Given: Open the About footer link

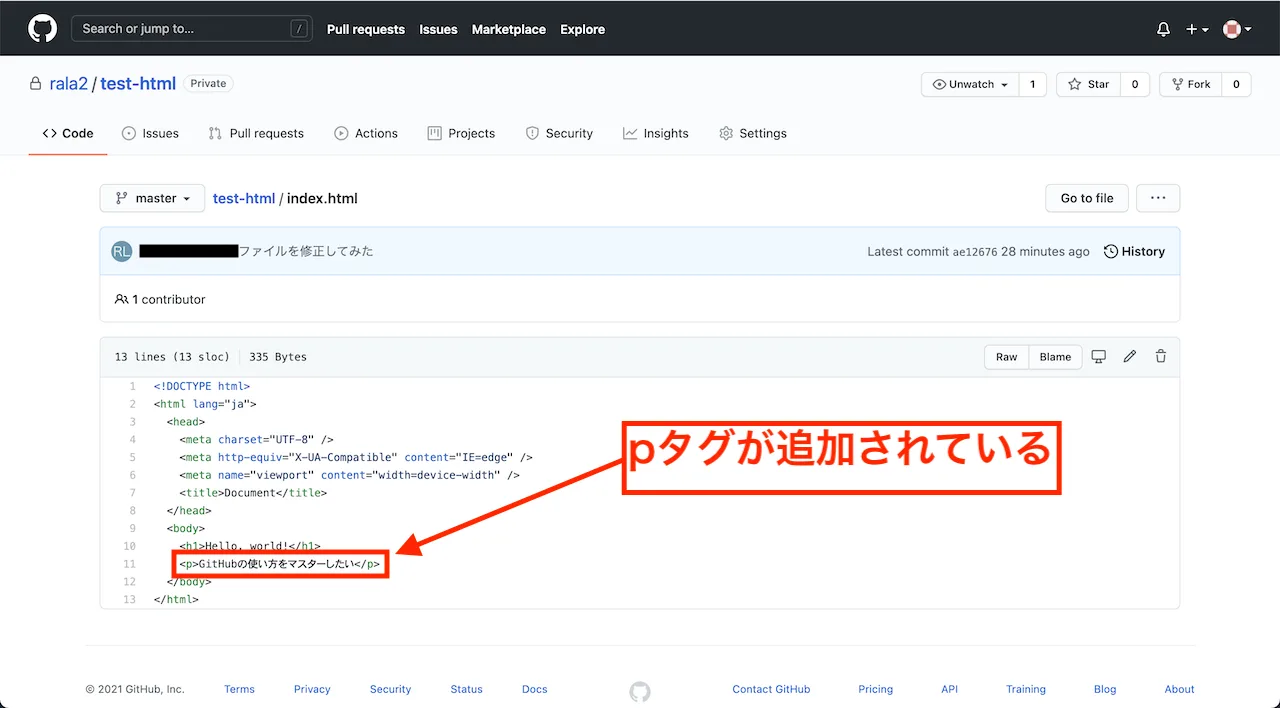Looking at the screenshot, I should pyautogui.click(x=1179, y=689).
